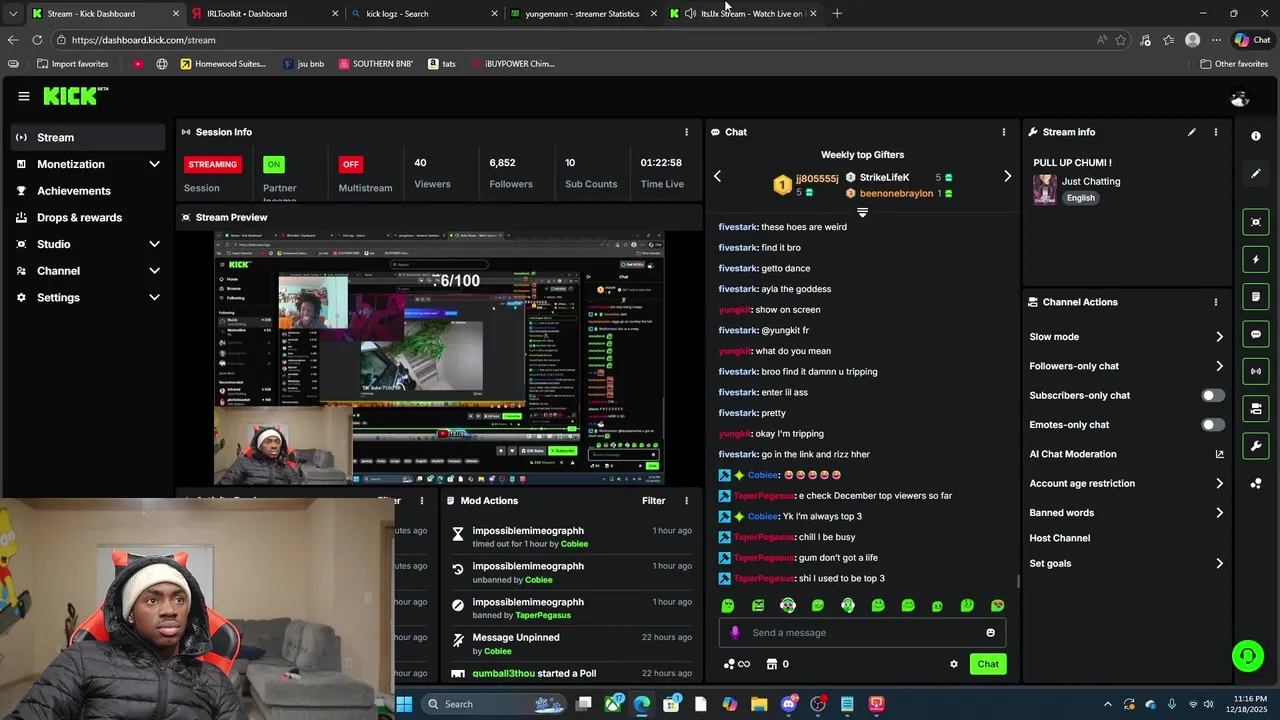The image size is (1280, 720).
Task: Toggle Subscribers-only chat switch
Action: (1213, 395)
